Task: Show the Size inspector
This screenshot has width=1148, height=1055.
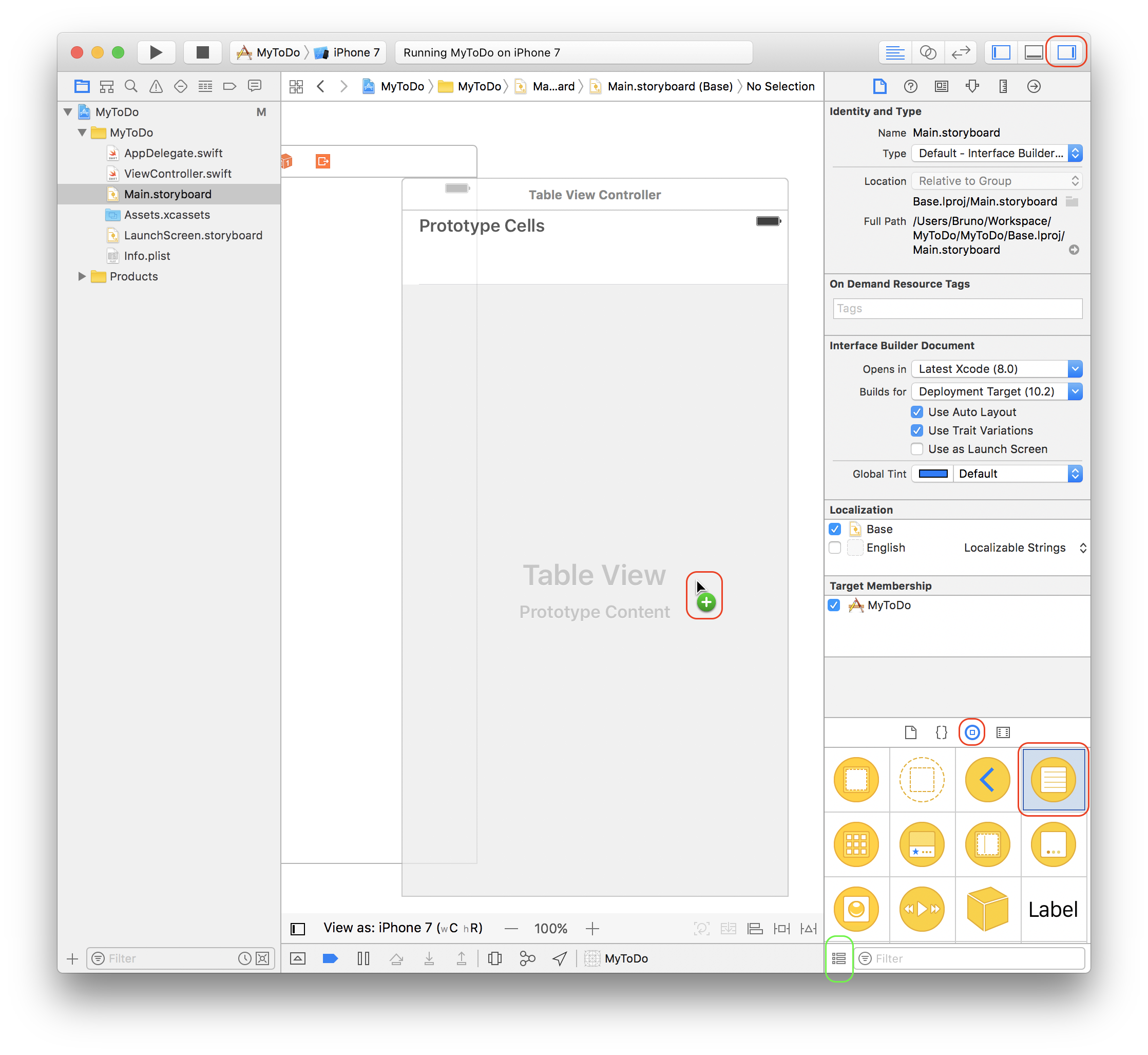Action: coord(1003,86)
